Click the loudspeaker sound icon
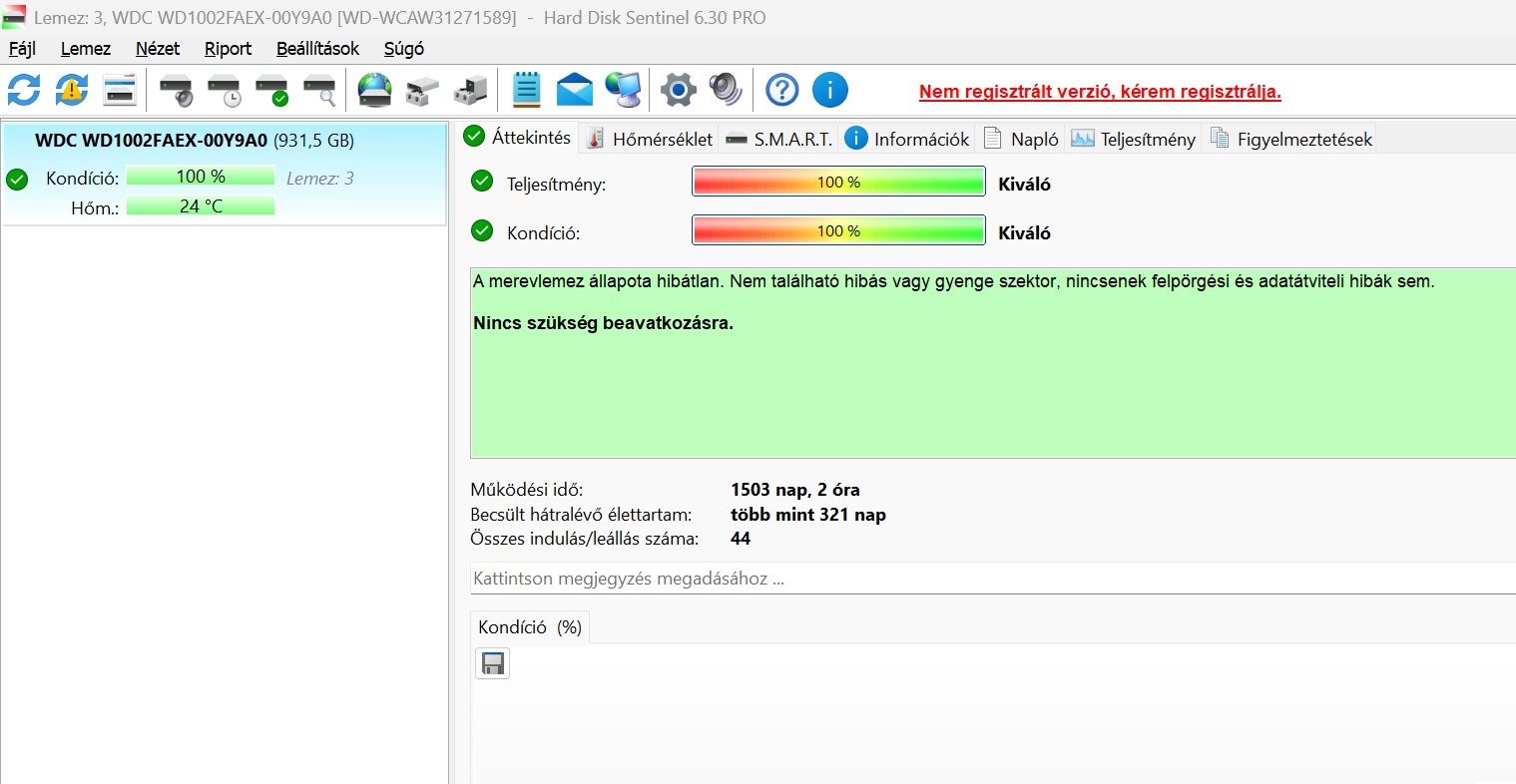The width and height of the screenshot is (1516, 784). [726, 90]
